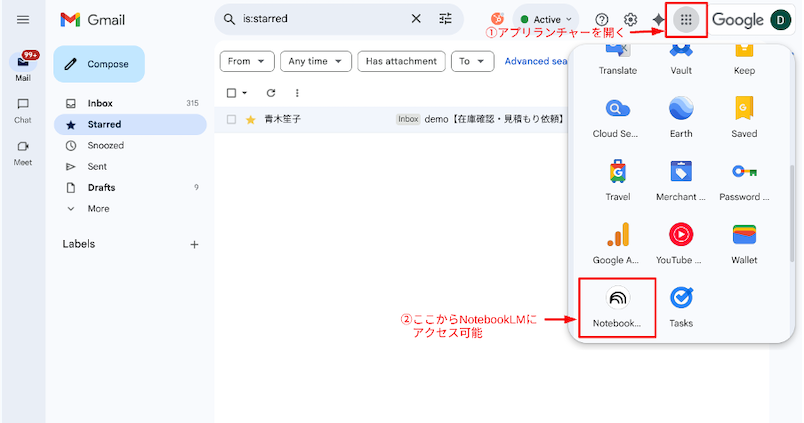
Task: Clear the is:starred search
Action: click(416, 19)
